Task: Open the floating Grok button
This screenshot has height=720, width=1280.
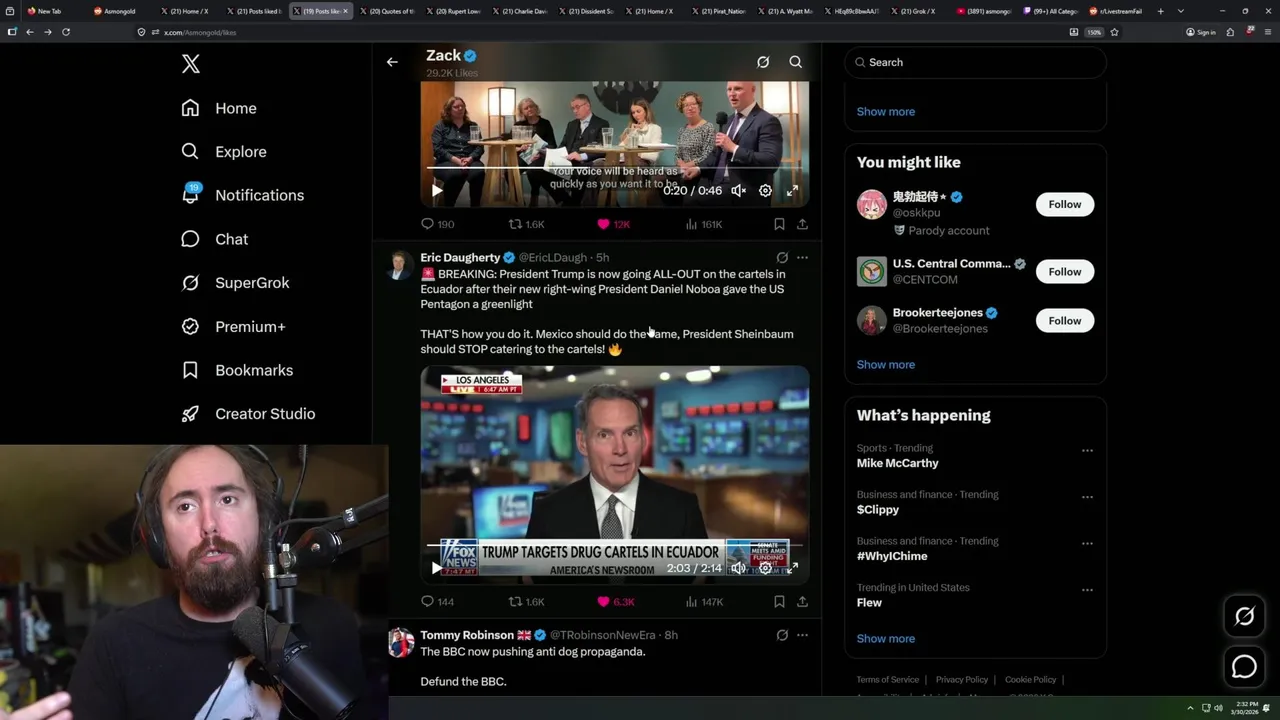Action: [x=1244, y=617]
